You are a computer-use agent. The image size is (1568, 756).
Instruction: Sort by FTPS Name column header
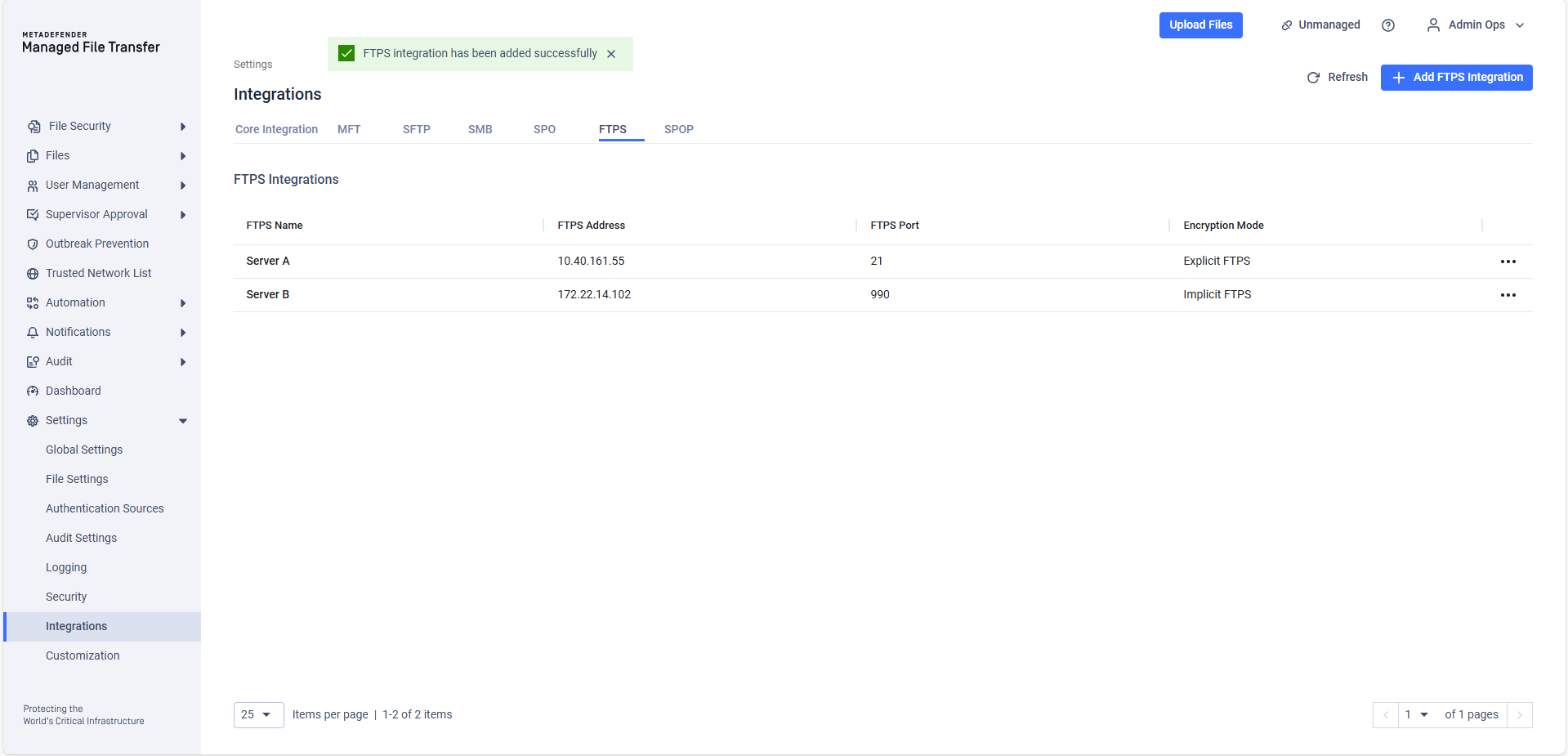point(275,226)
